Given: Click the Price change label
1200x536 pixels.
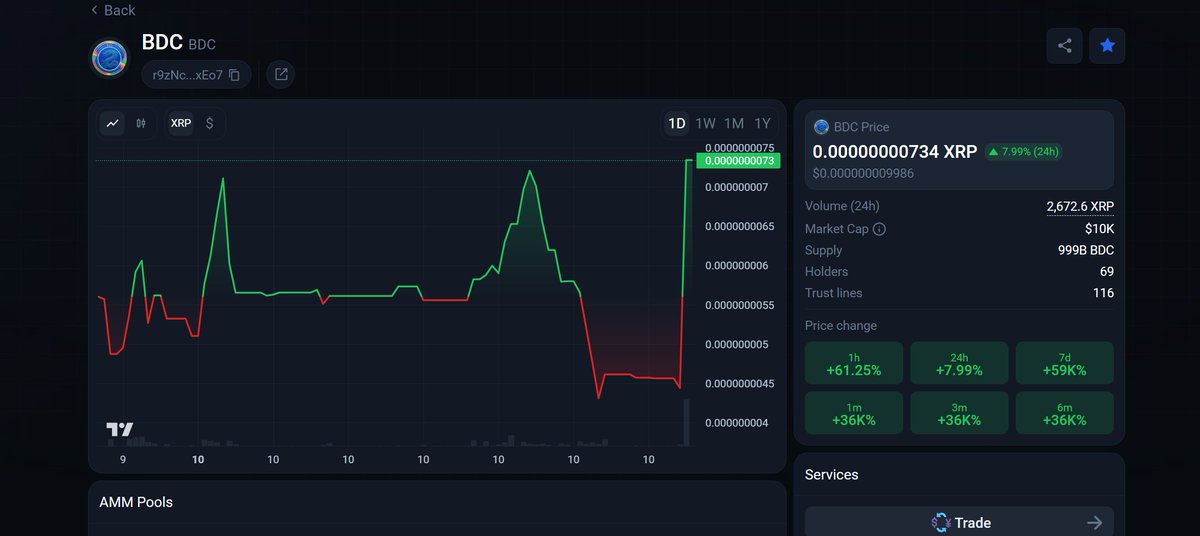Looking at the screenshot, I should pos(841,326).
